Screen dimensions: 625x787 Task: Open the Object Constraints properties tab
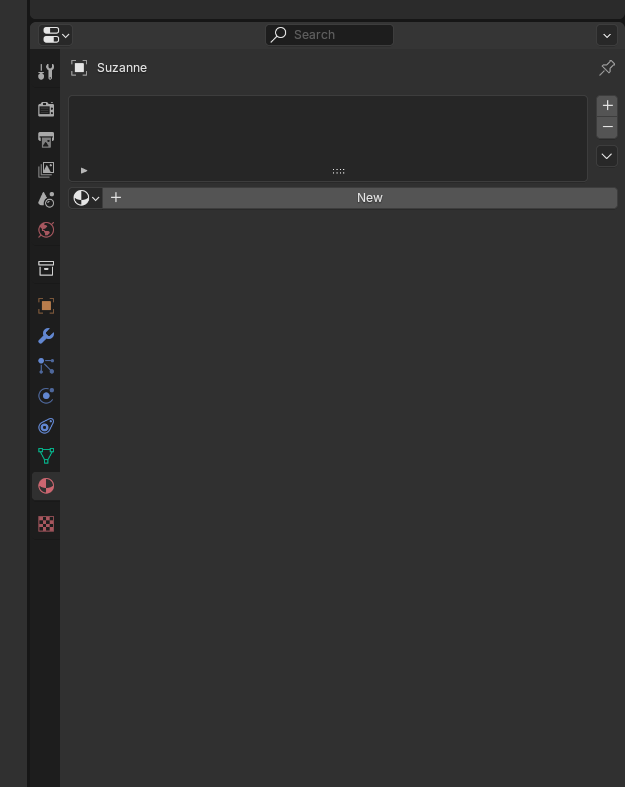46,426
